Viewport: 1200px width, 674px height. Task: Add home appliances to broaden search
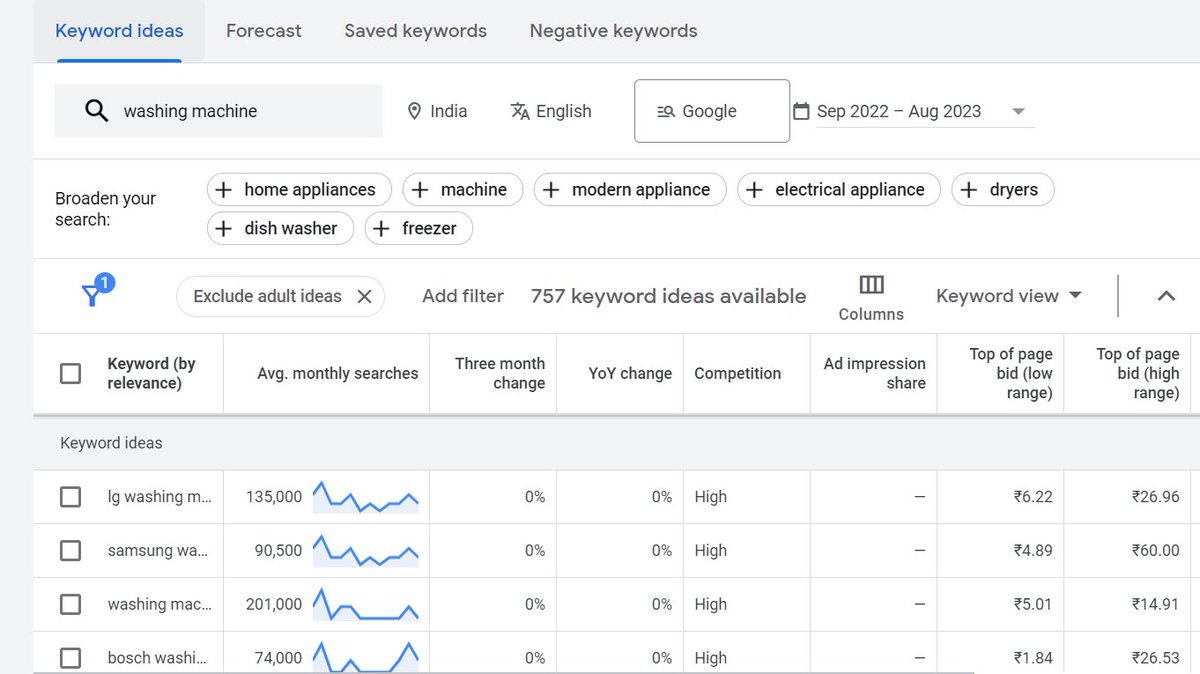(x=297, y=190)
